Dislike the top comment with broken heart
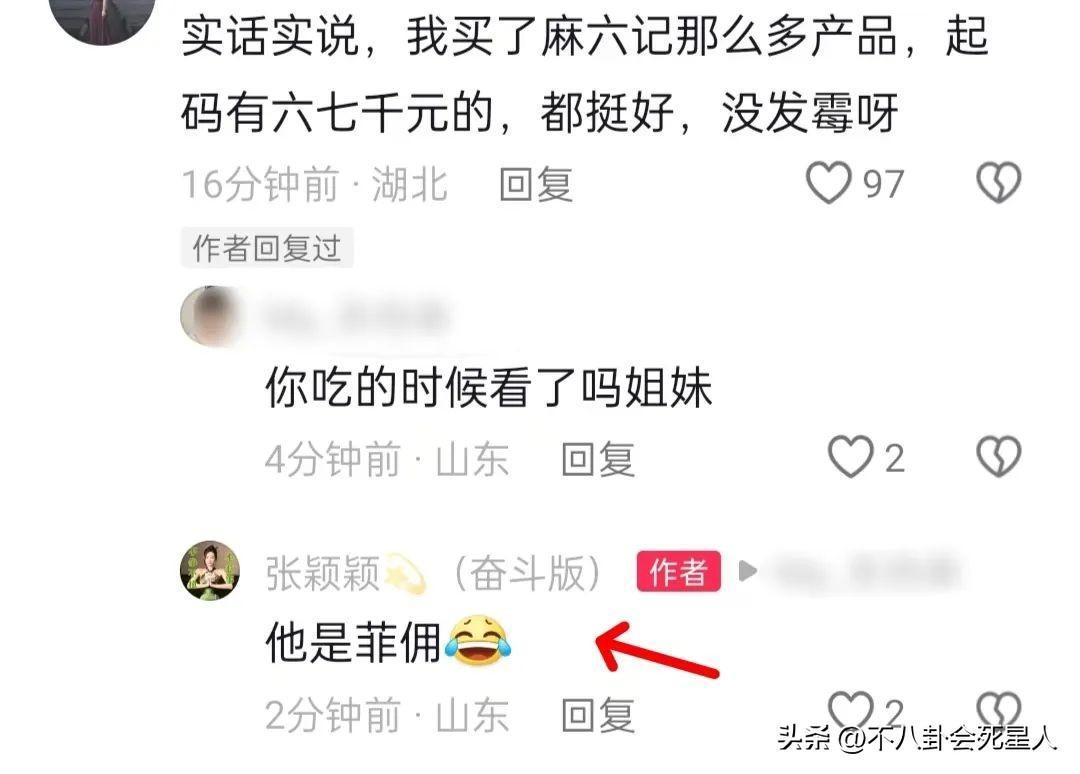Image resolution: width=1080 pixels, height=774 pixels. click(x=999, y=183)
